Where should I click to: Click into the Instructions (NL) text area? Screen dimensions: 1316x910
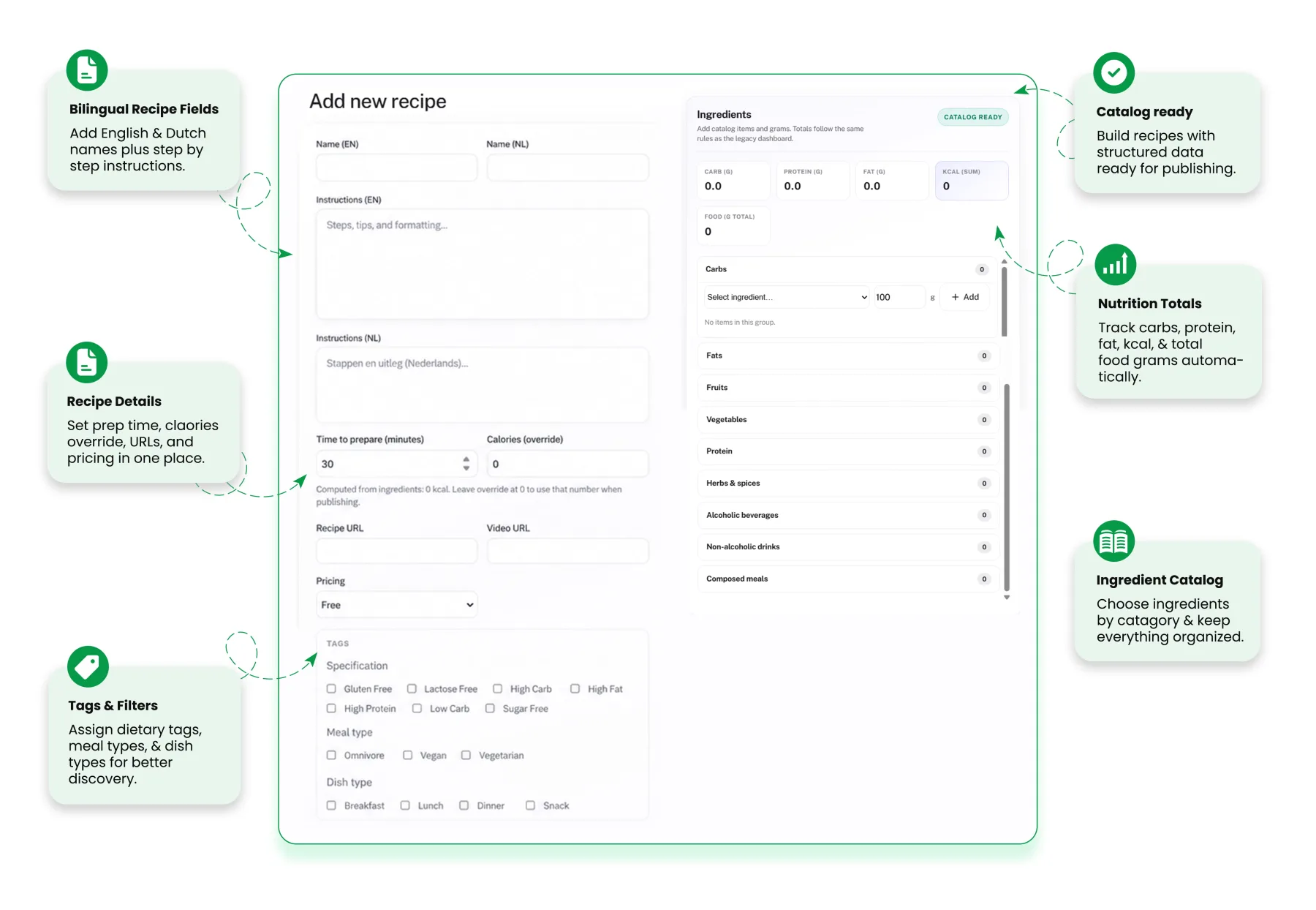[x=483, y=385]
